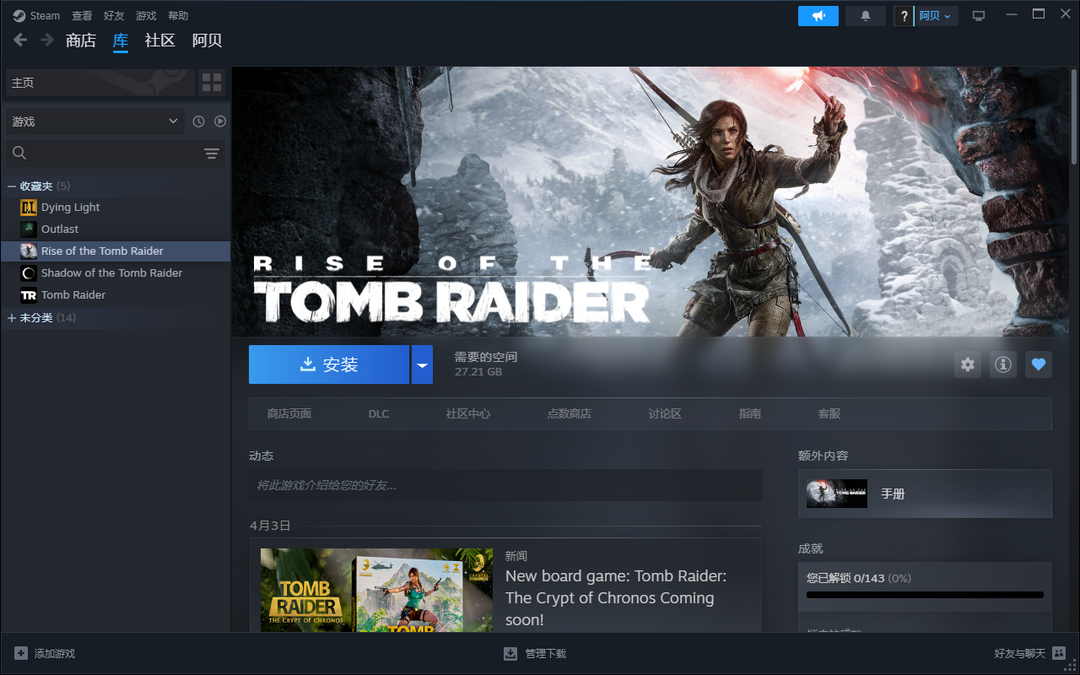Click the question mark avatar
The image size is (1080, 675).
coord(904,16)
